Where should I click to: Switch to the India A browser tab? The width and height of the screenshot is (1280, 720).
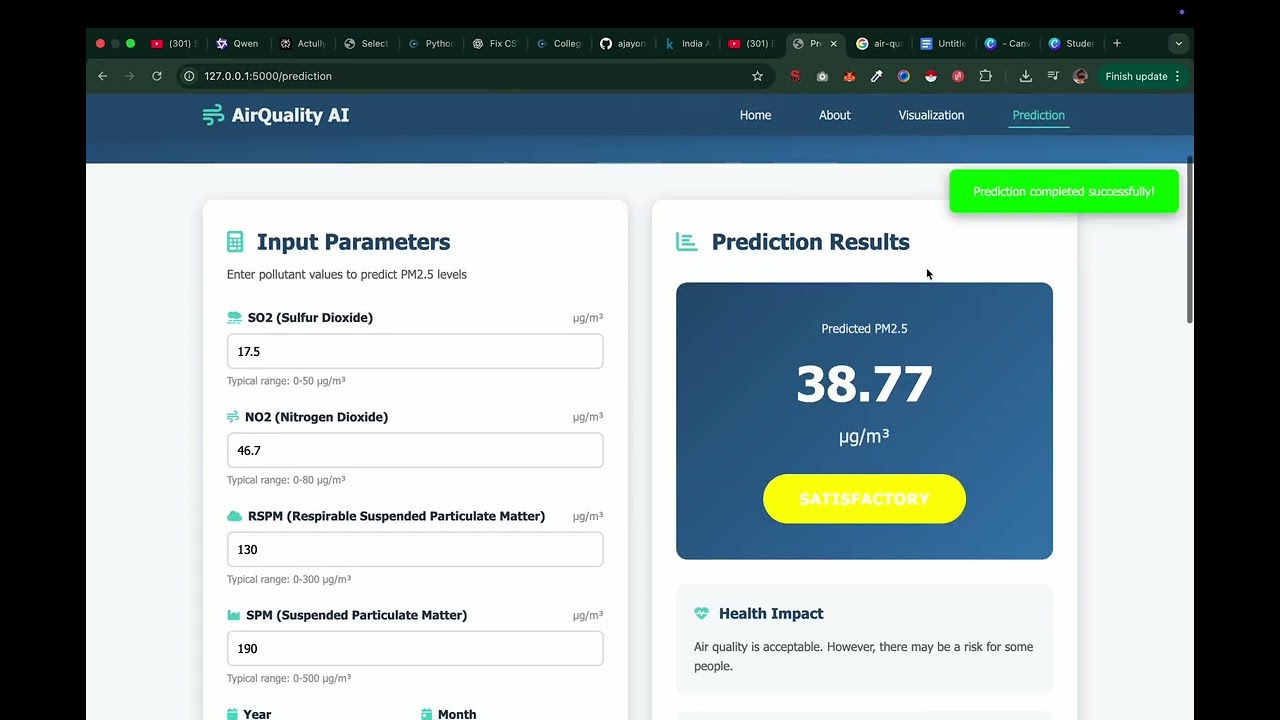[x=686, y=44]
